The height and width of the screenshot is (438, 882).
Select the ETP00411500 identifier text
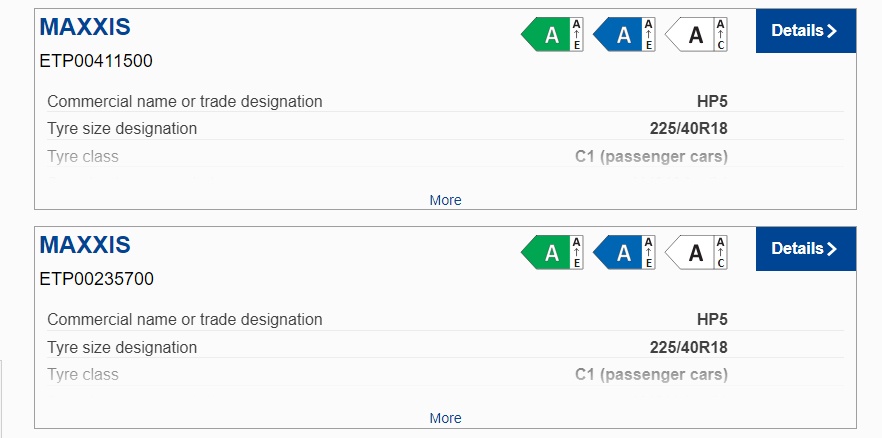coord(96,61)
